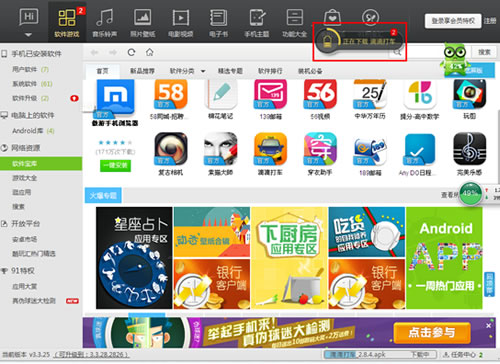Close the bottom promotional banner
The height and width of the screenshot is (364, 500).
point(488,326)
